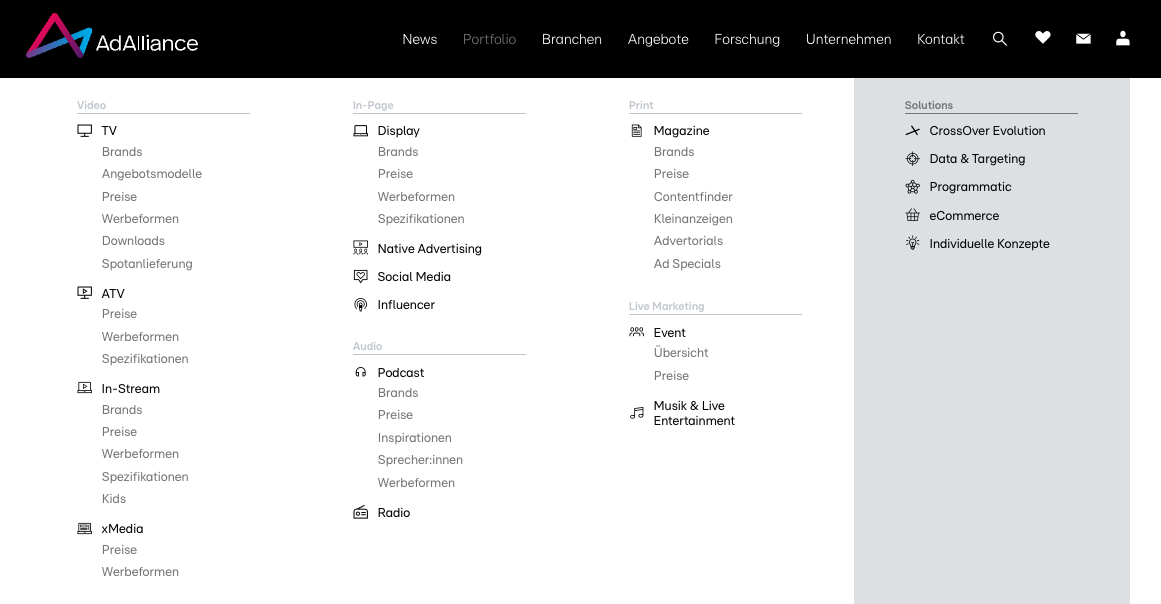The image size is (1161, 604).
Task: Open Kids under In-Stream
Action: point(114,499)
